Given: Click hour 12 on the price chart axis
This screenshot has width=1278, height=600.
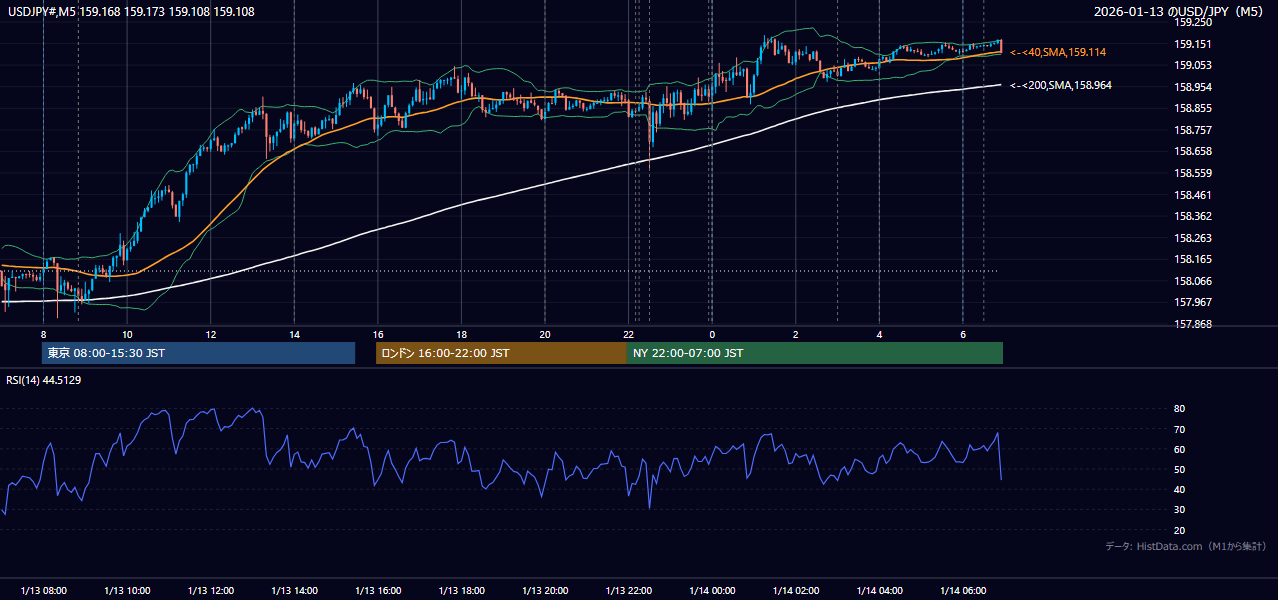Looking at the screenshot, I should pyautogui.click(x=210, y=334).
